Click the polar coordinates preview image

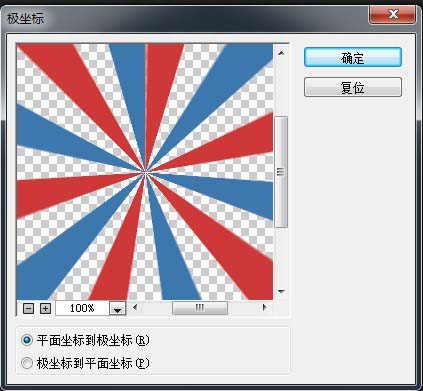(145, 172)
